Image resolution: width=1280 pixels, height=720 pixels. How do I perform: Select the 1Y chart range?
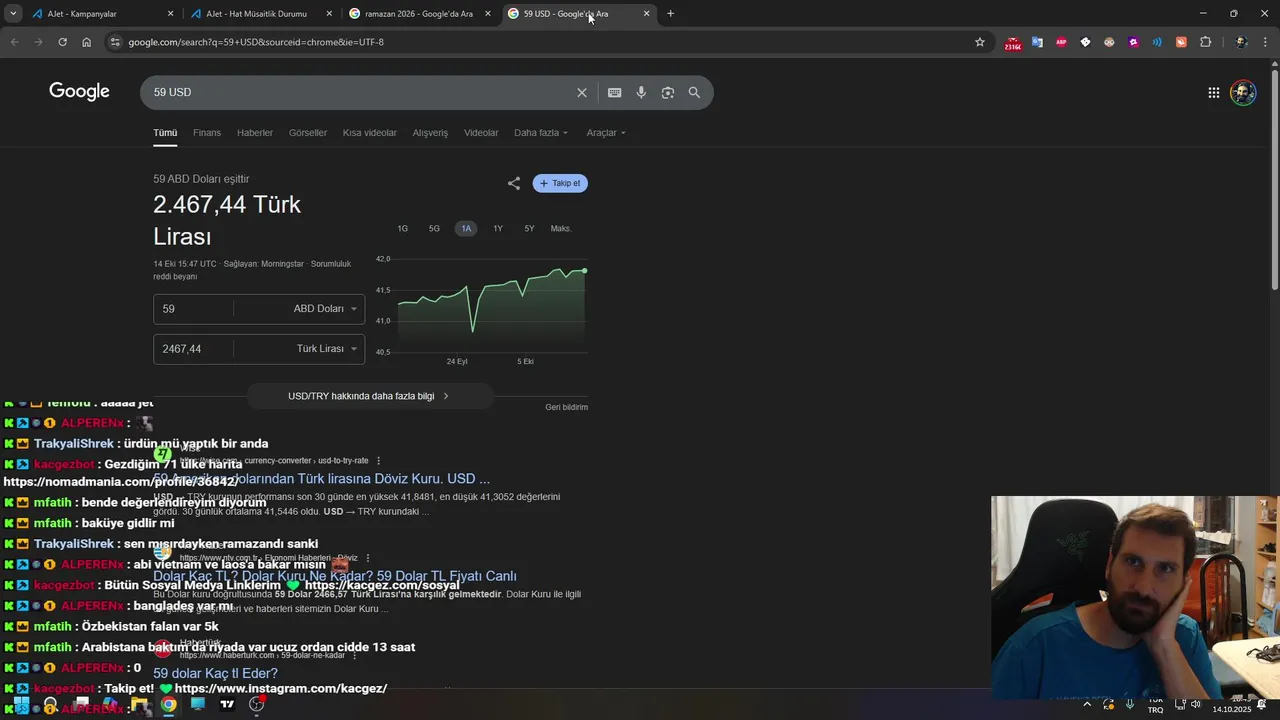[x=498, y=228]
